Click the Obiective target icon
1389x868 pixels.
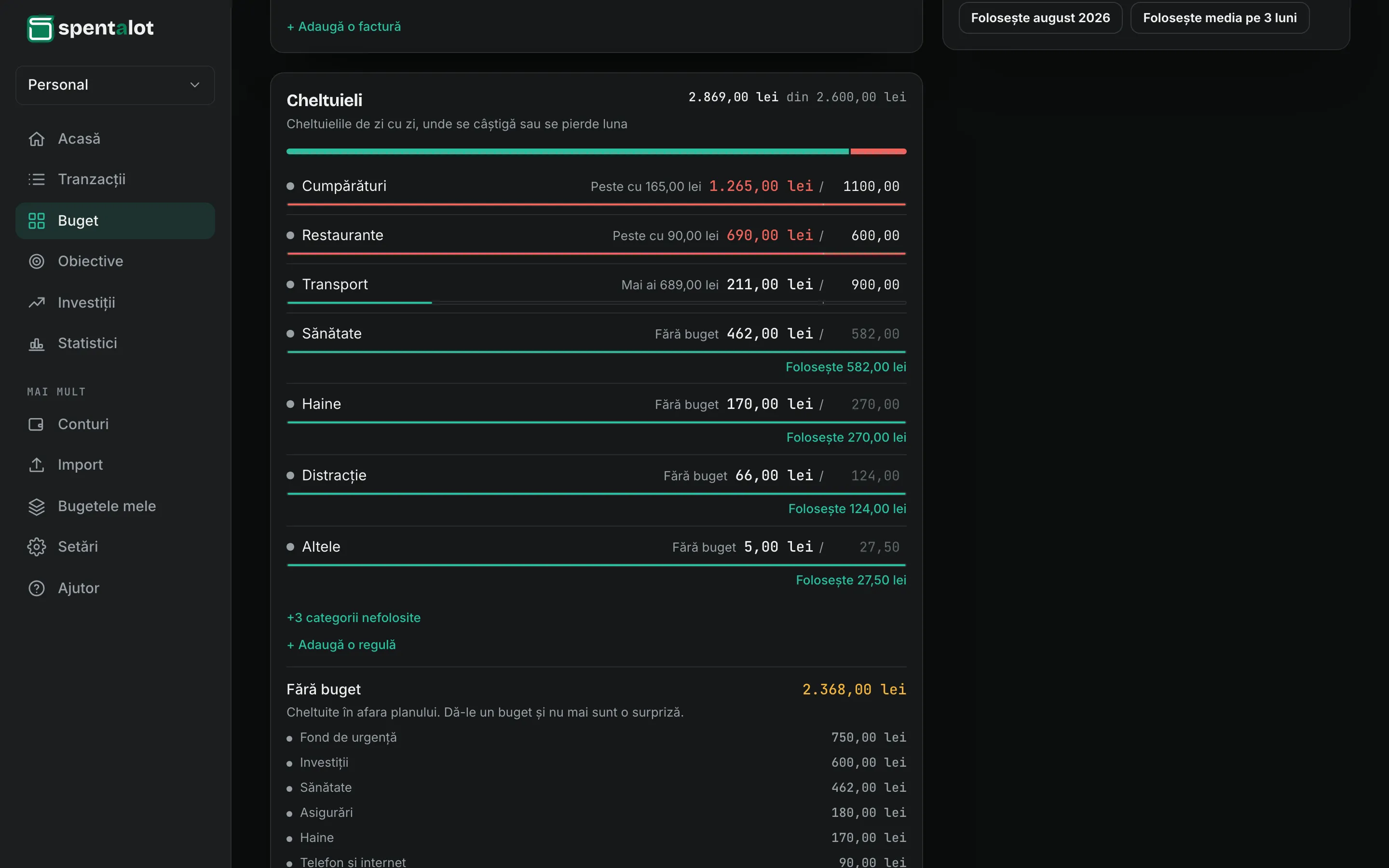(x=37, y=262)
